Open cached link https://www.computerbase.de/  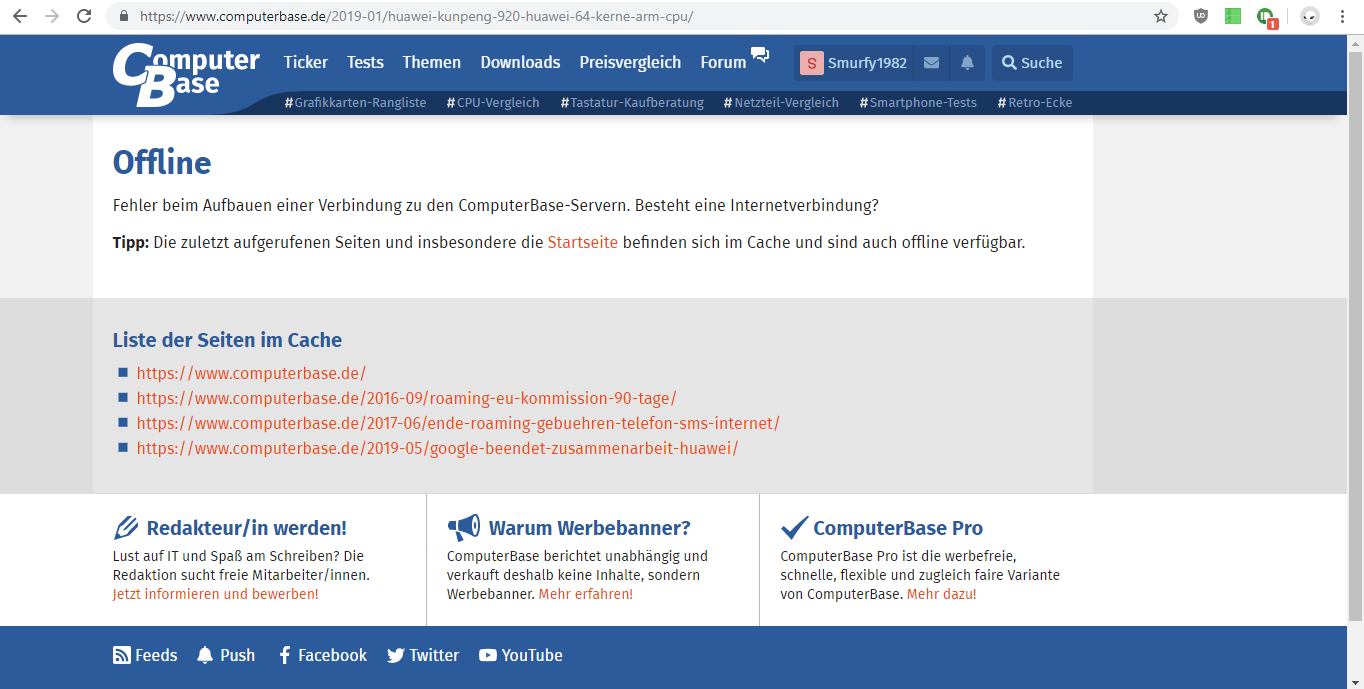tap(251, 373)
